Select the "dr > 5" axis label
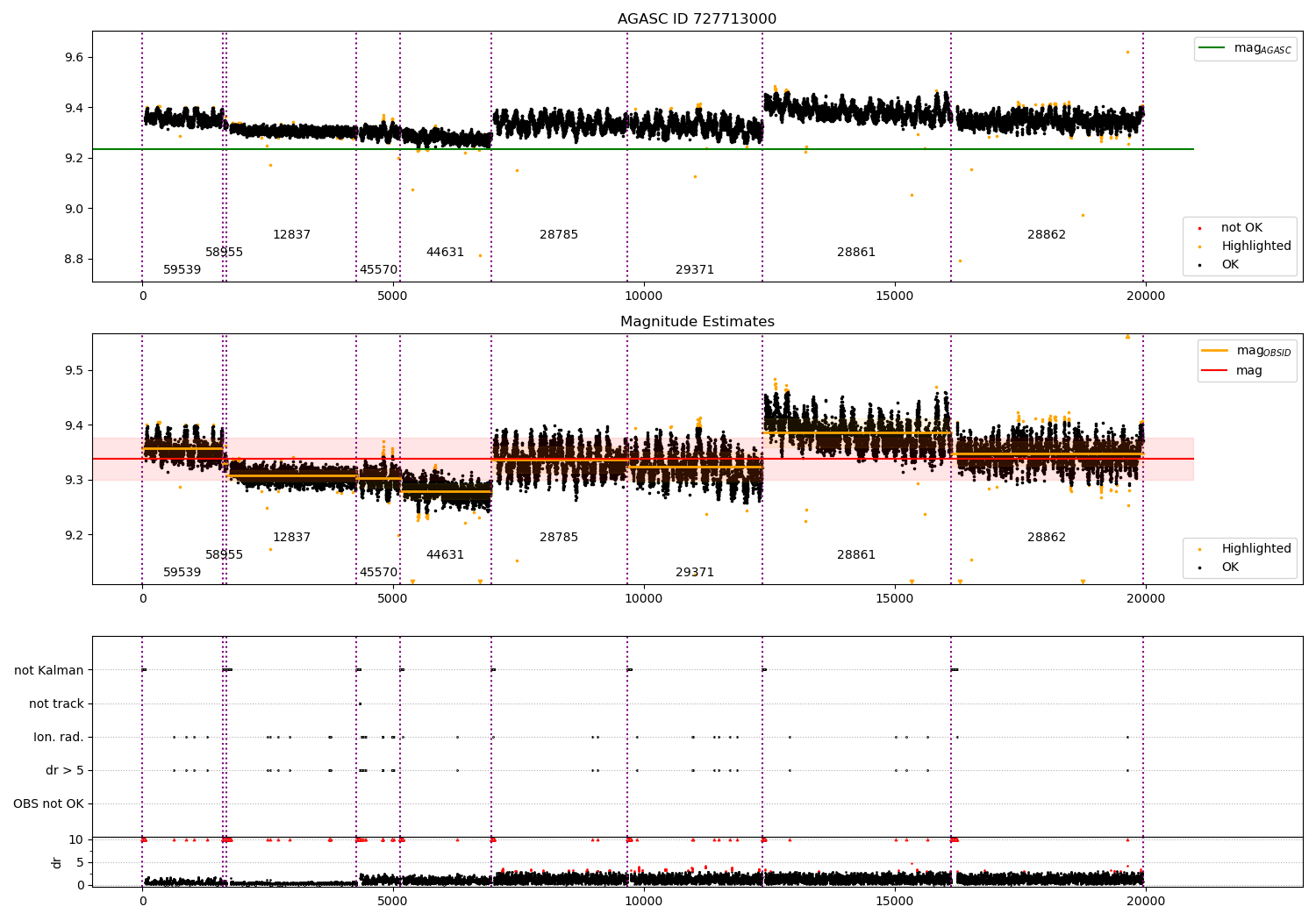 click(x=65, y=771)
